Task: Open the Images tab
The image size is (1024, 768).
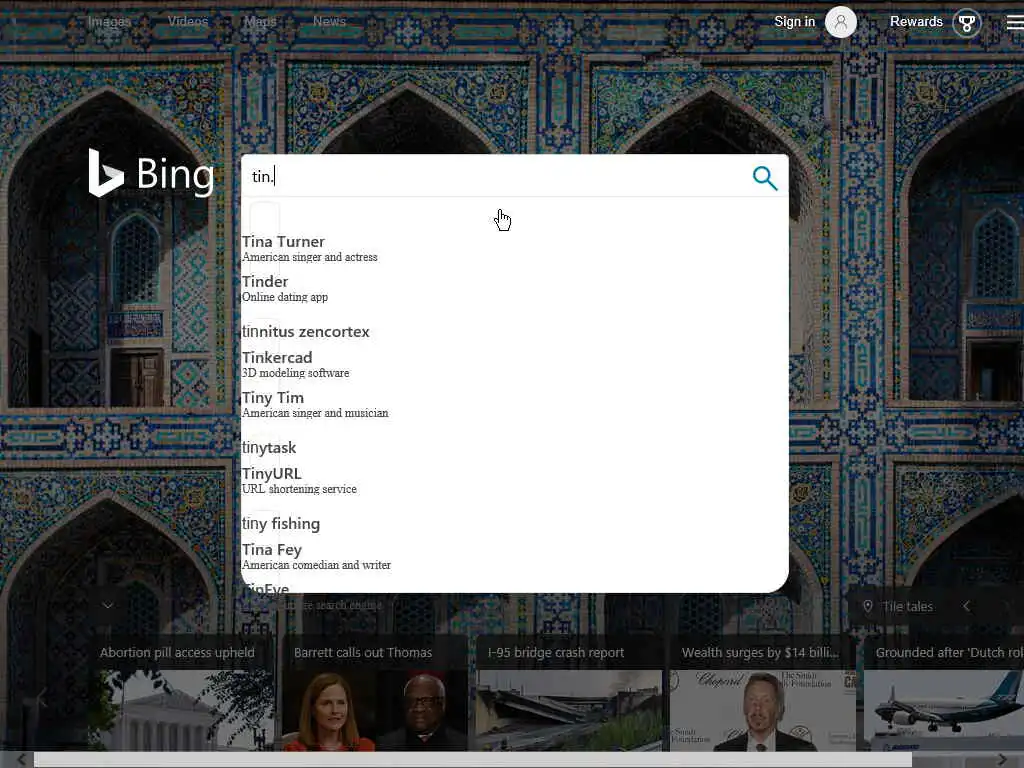Action: [109, 22]
